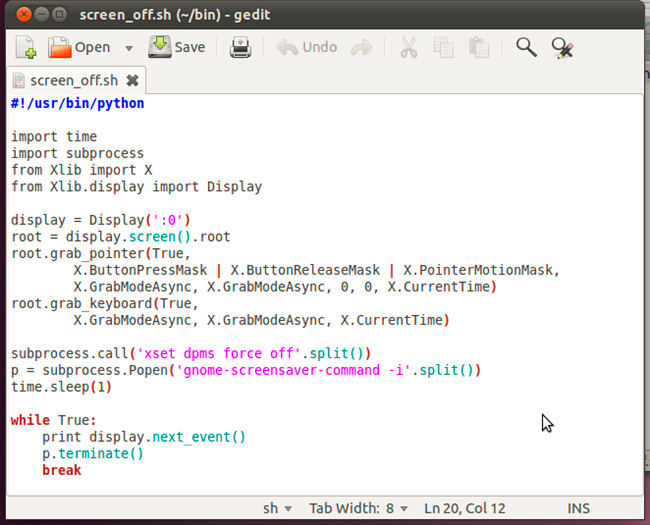Open the Tab Width dropdown
650x525 pixels.
pos(356,508)
